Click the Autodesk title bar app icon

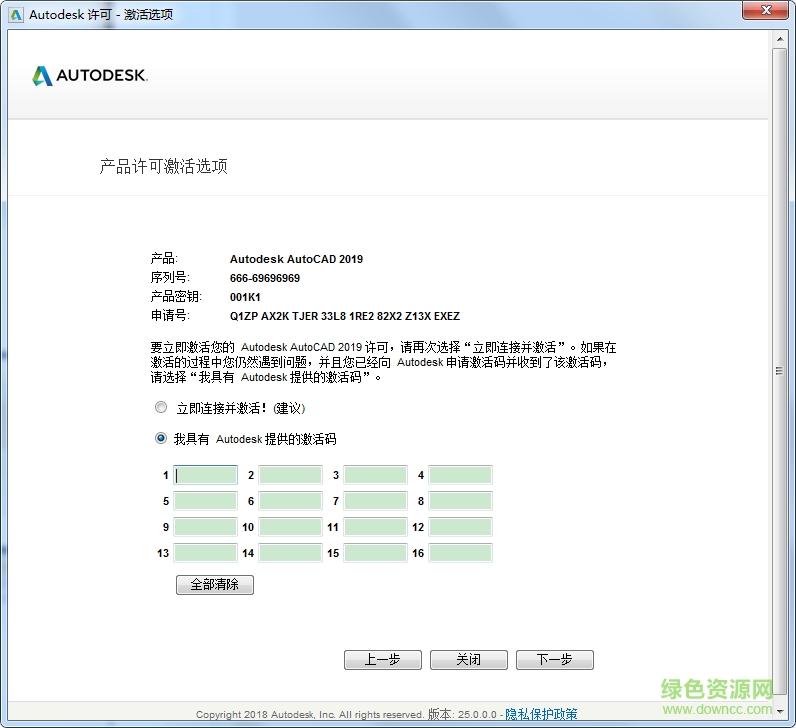16,15
